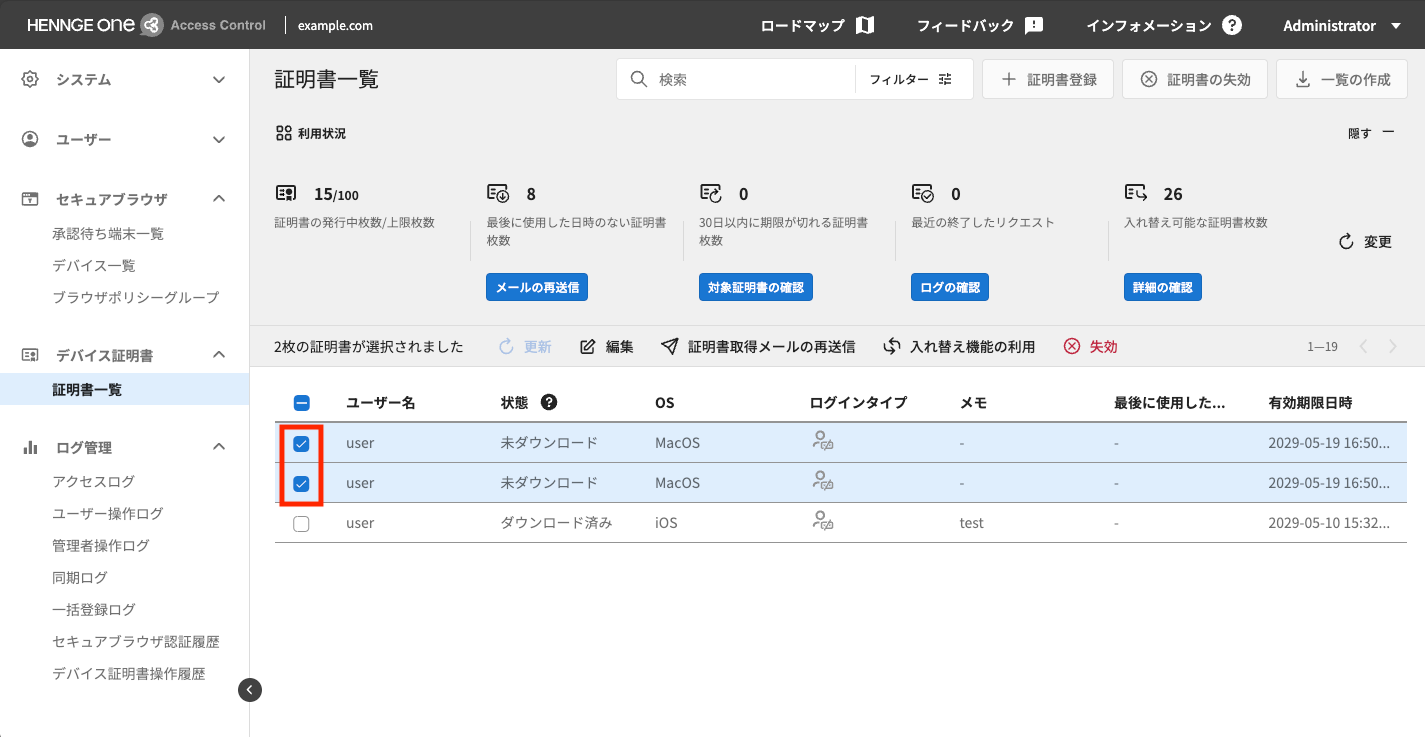The image size is (1425, 737).
Task: Open 同期ログ in sidebar
Action: click(80, 578)
